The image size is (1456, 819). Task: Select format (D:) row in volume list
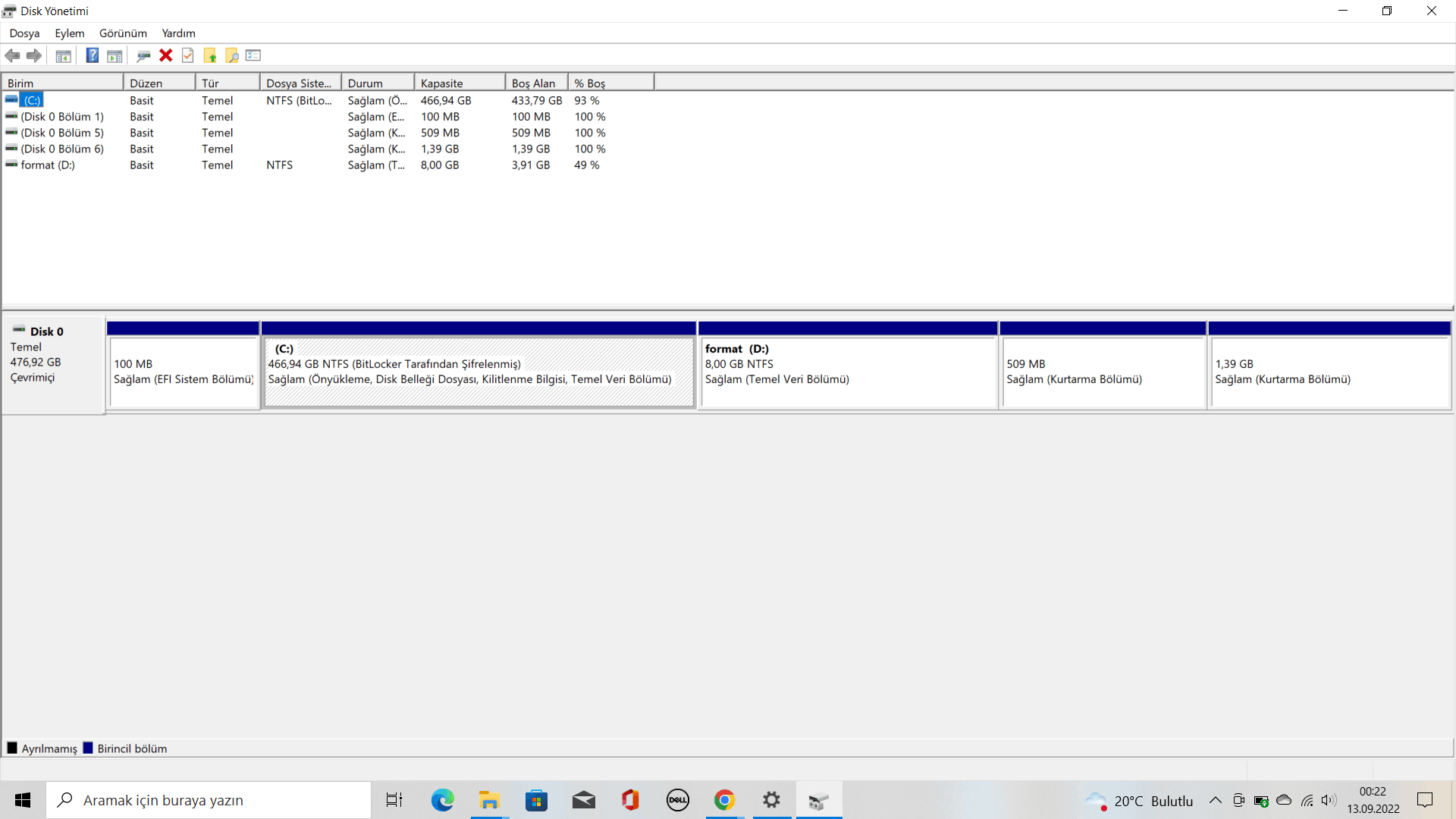[x=48, y=165]
